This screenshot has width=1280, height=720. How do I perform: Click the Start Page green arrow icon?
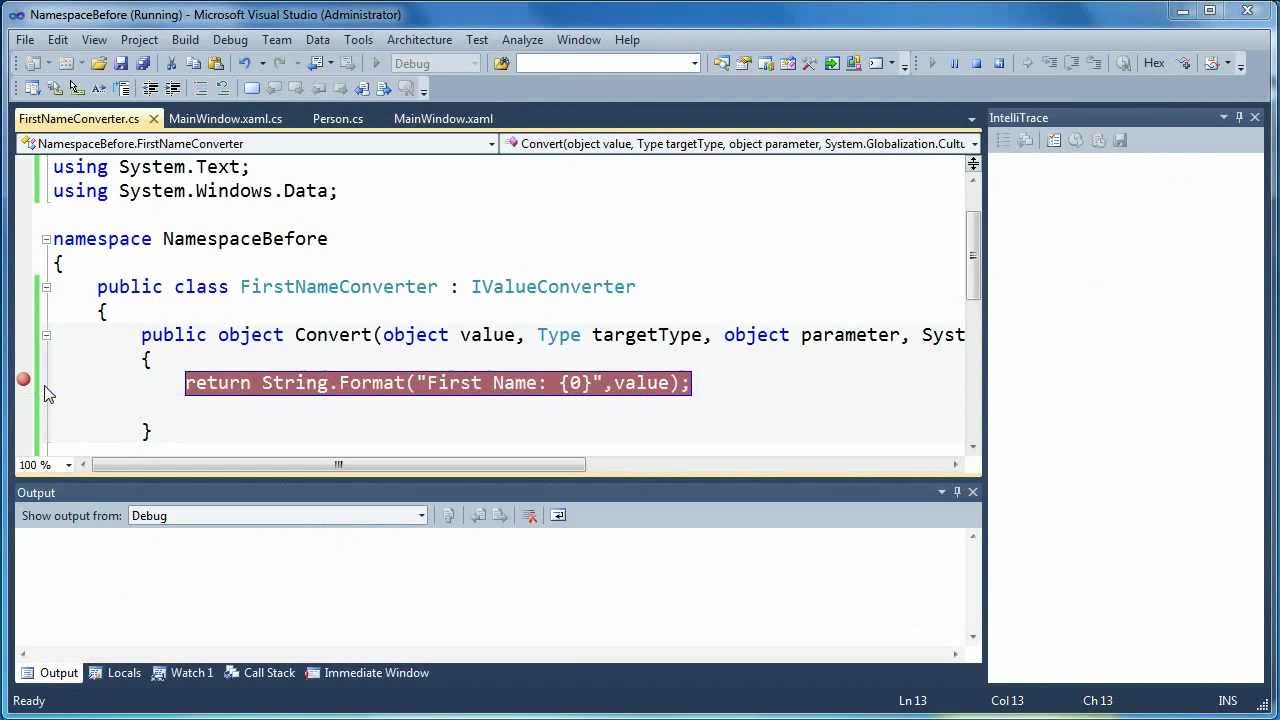[832, 63]
